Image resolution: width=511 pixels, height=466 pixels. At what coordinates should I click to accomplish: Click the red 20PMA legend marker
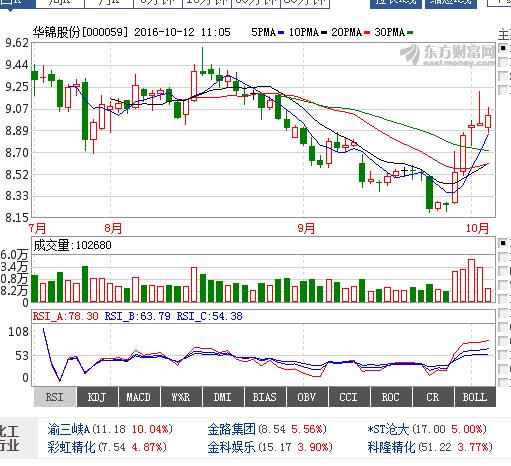[x=367, y=33]
